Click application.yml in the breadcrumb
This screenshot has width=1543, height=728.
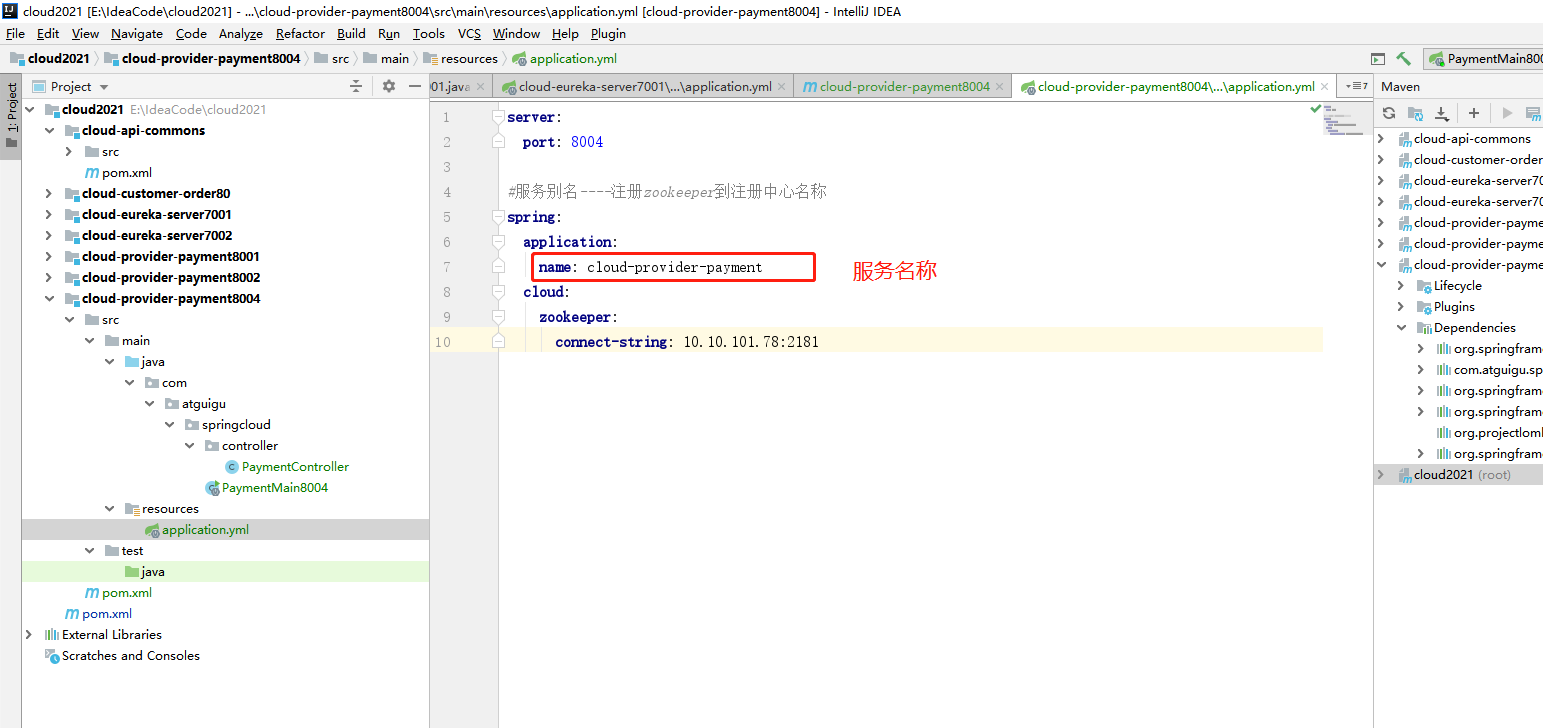pos(564,59)
